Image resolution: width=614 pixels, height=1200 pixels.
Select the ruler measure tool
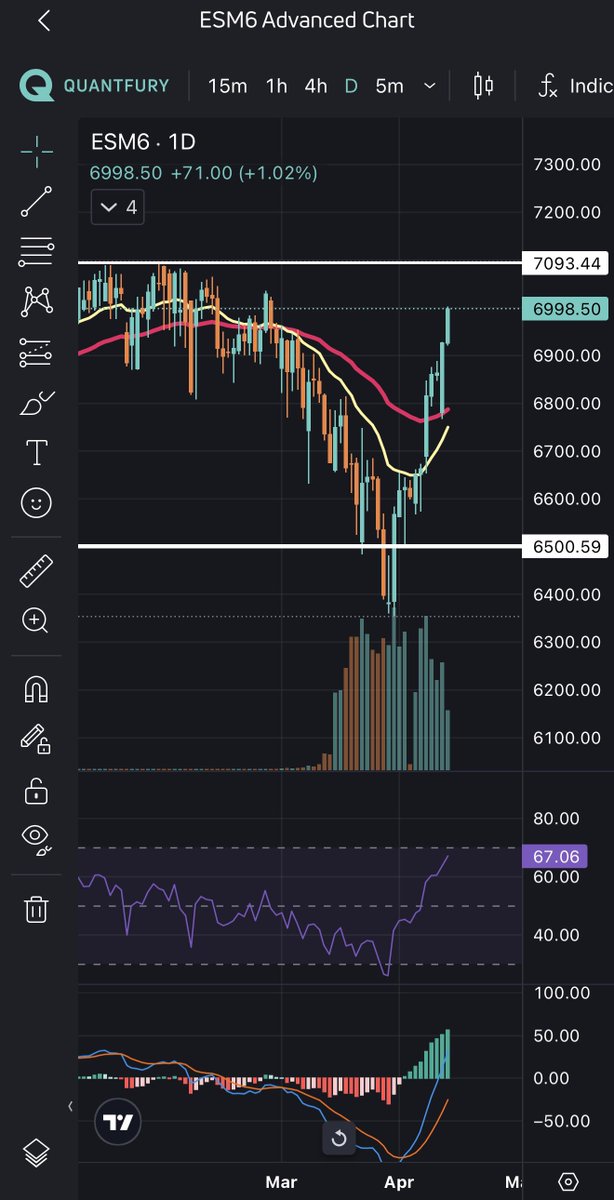[x=36, y=572]
